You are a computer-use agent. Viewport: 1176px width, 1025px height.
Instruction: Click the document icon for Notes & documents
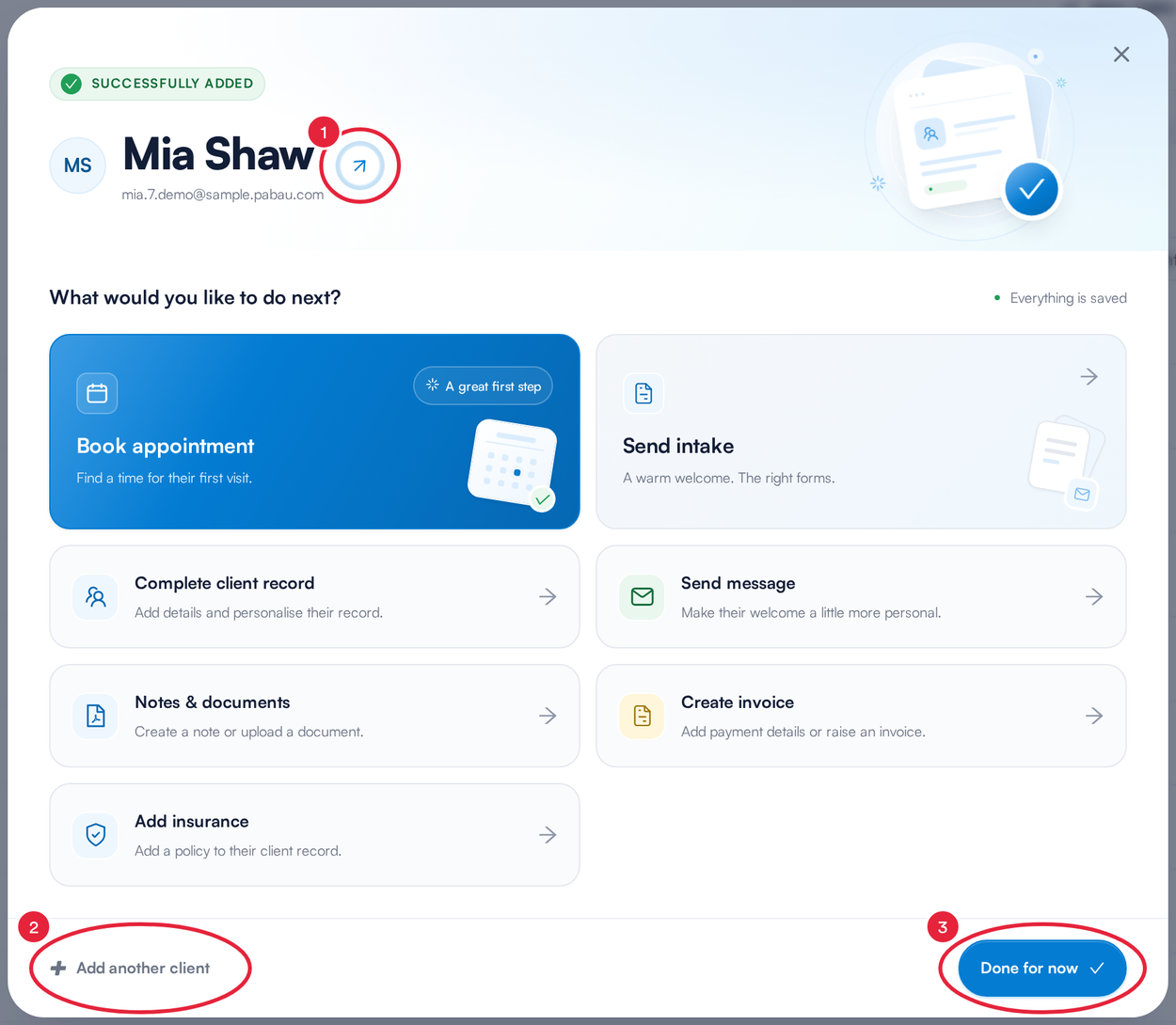point(96,716)
